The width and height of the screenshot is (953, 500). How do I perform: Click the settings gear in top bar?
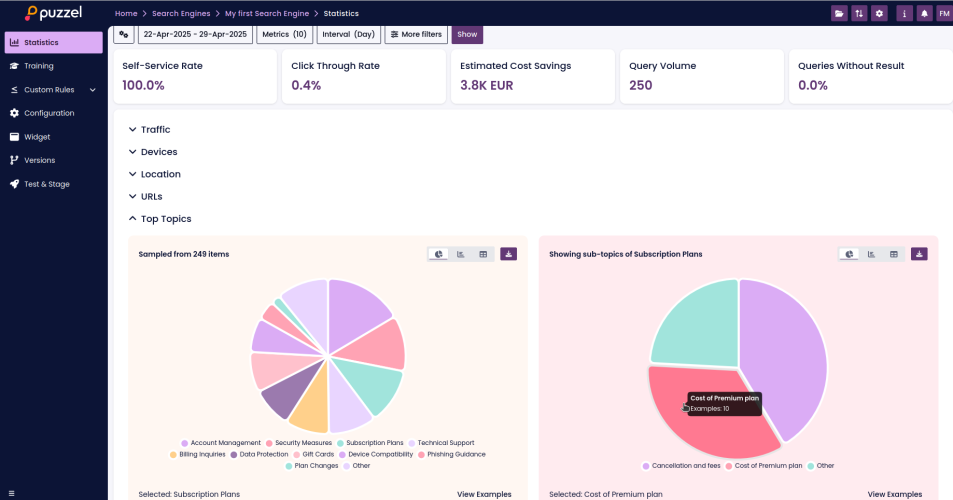[879, 13]
